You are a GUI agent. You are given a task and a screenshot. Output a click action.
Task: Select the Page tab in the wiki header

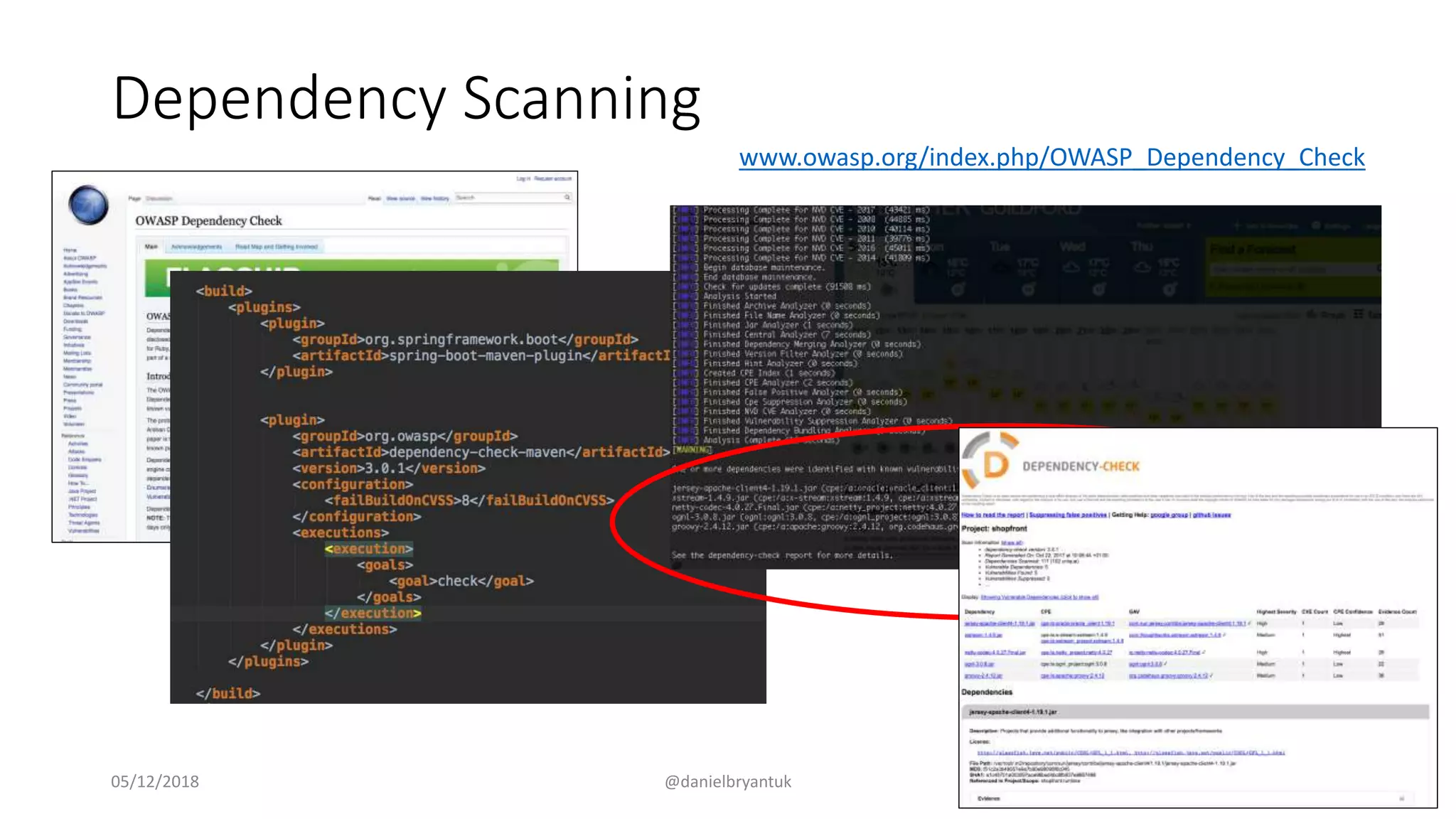tap(134, 199)
